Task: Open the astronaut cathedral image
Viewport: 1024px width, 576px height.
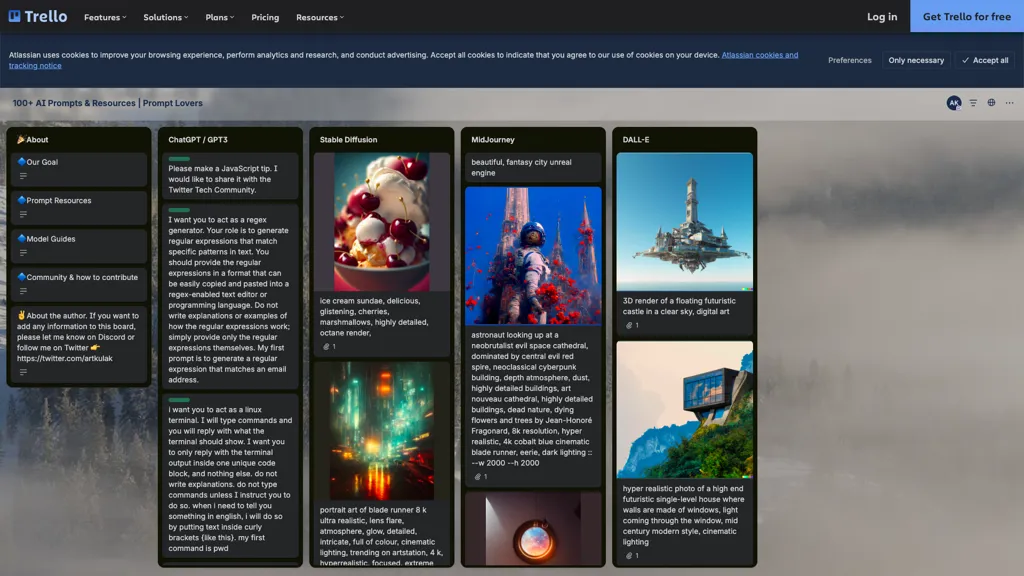Action: pyautogui.click(x=533, y=256)
